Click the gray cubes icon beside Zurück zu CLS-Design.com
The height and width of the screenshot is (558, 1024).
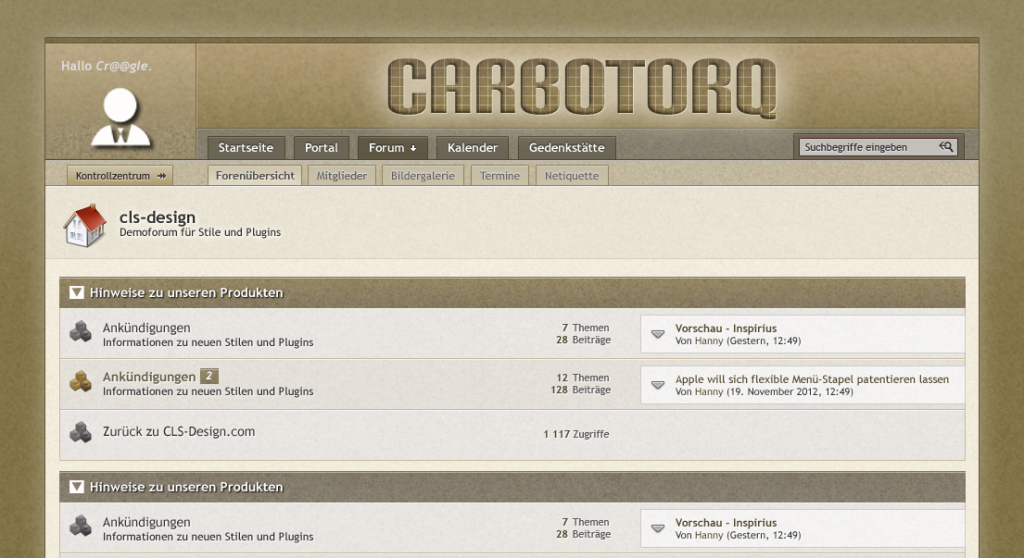click(x=80, y=433)
